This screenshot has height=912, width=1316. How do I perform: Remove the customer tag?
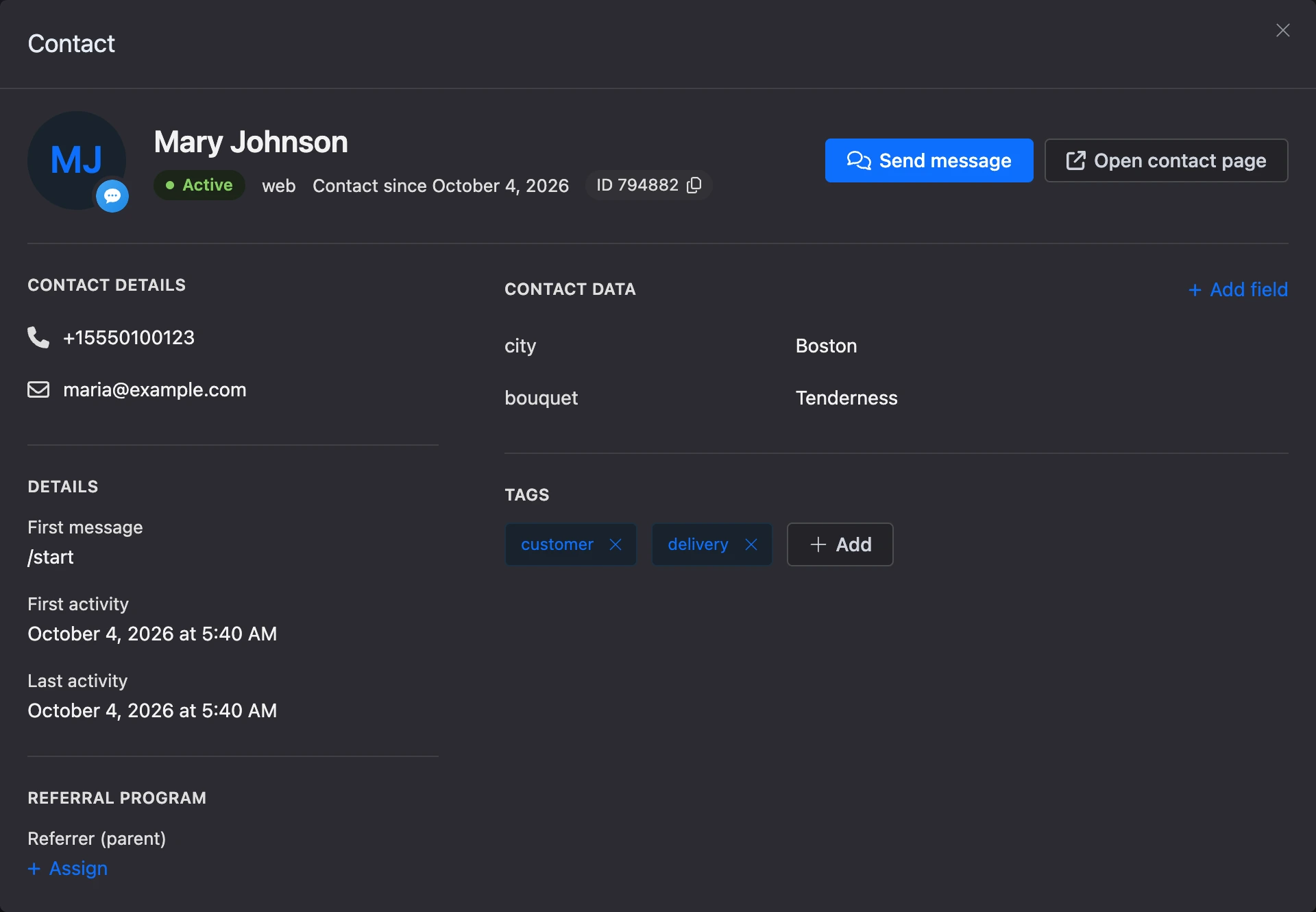coord(616,544)
